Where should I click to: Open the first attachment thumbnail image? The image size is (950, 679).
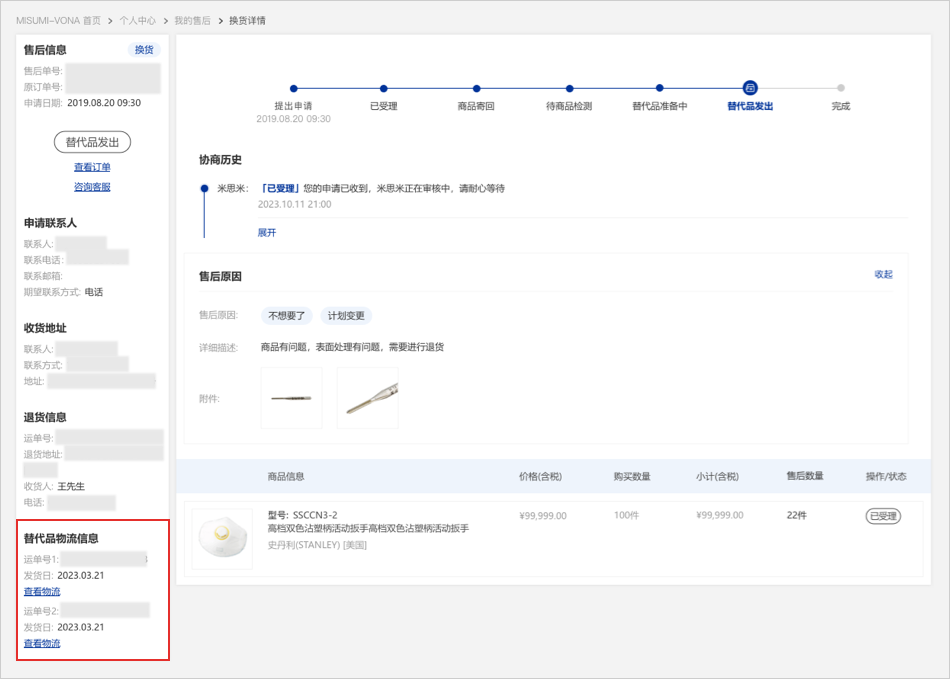point(291,398)
